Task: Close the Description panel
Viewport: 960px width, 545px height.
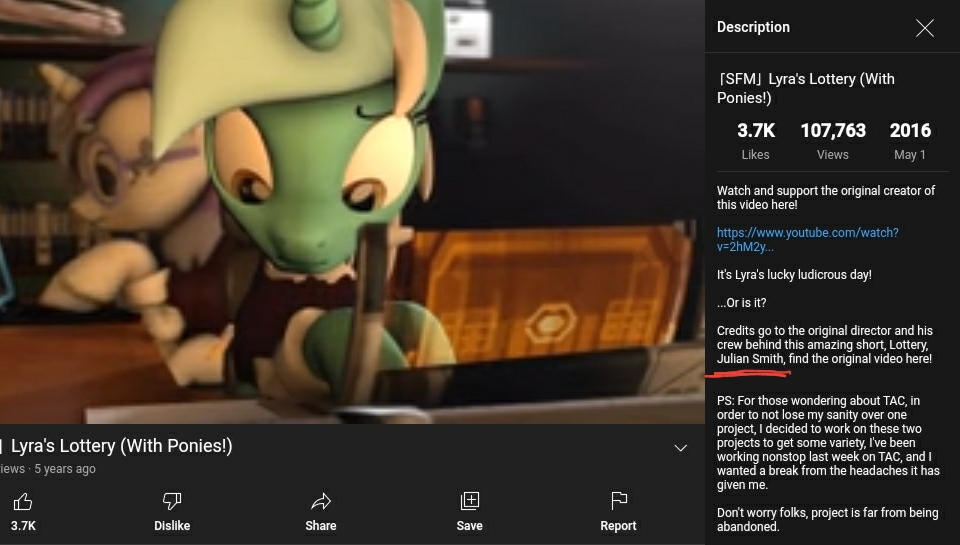Action: [x=924, y=28]
